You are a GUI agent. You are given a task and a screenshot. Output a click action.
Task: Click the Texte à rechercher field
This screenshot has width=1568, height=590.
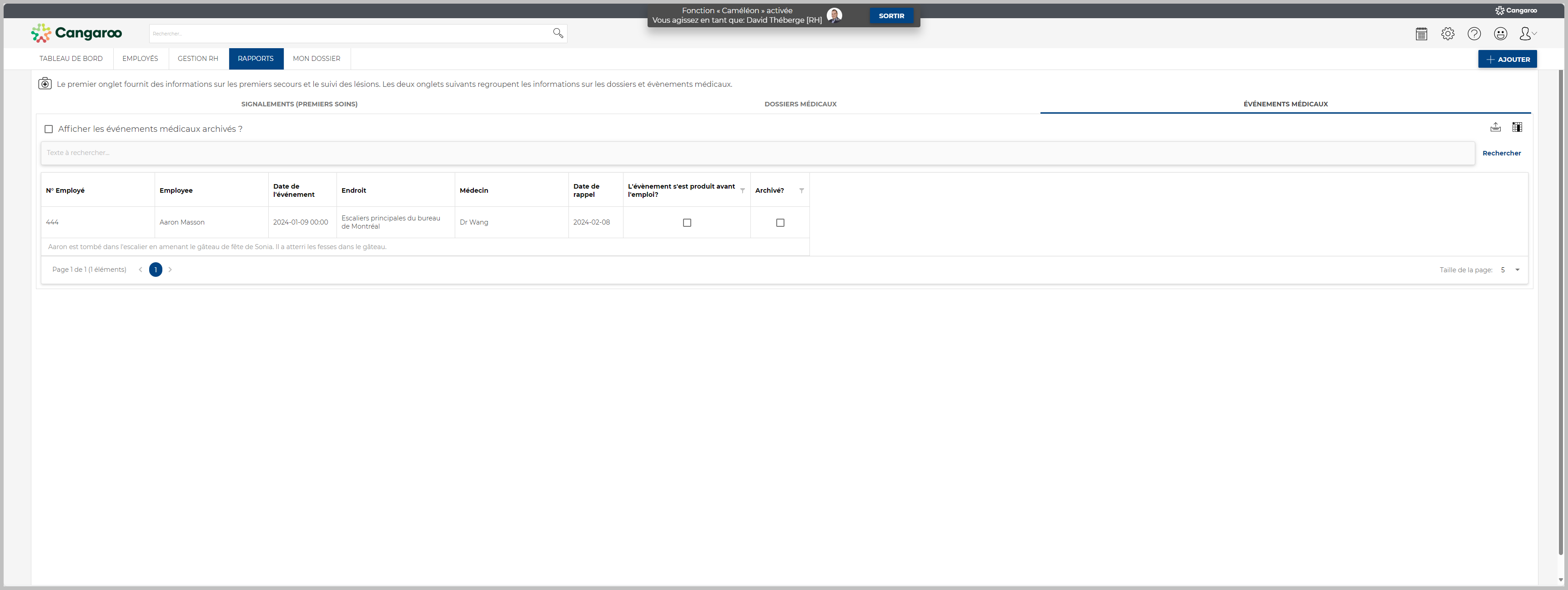click(x=757, y=153)
